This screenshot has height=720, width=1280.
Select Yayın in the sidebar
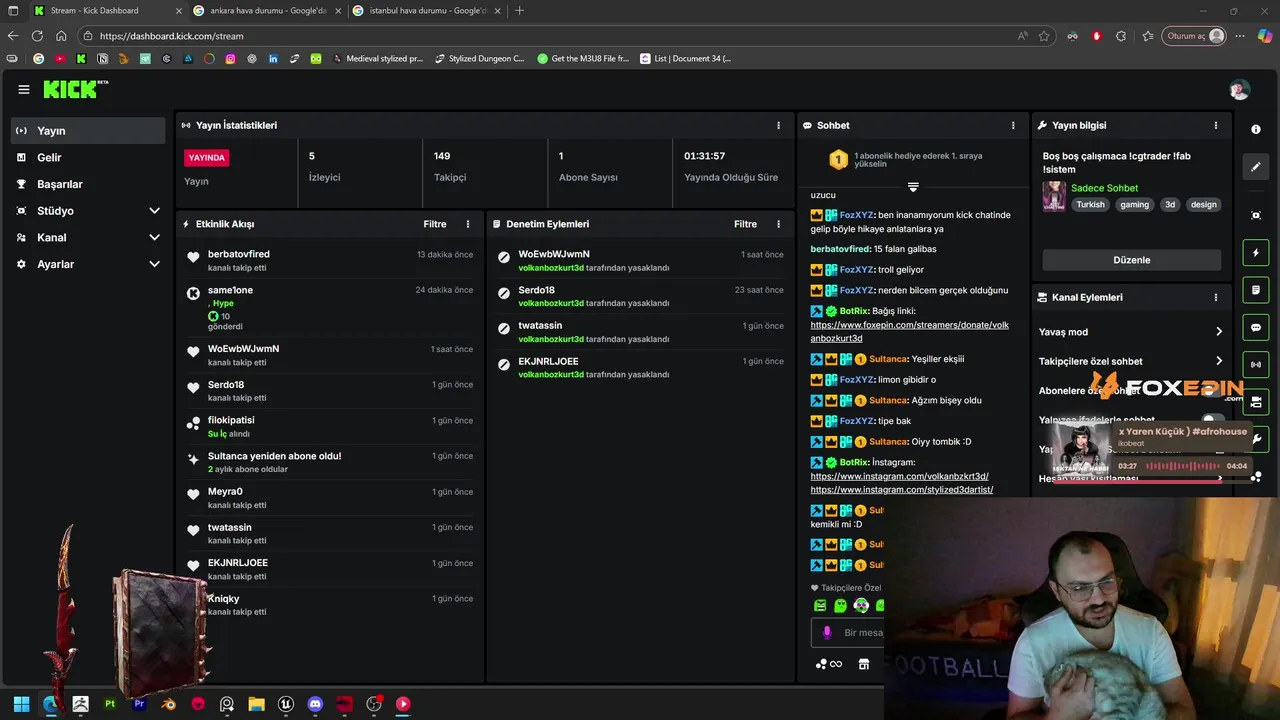[x=88, y=131]
